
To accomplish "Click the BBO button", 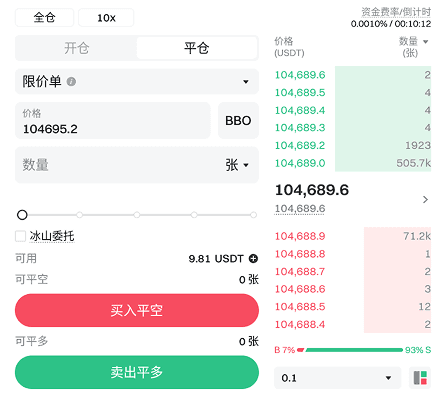I will pyautogui.click(x=238, y=121).
